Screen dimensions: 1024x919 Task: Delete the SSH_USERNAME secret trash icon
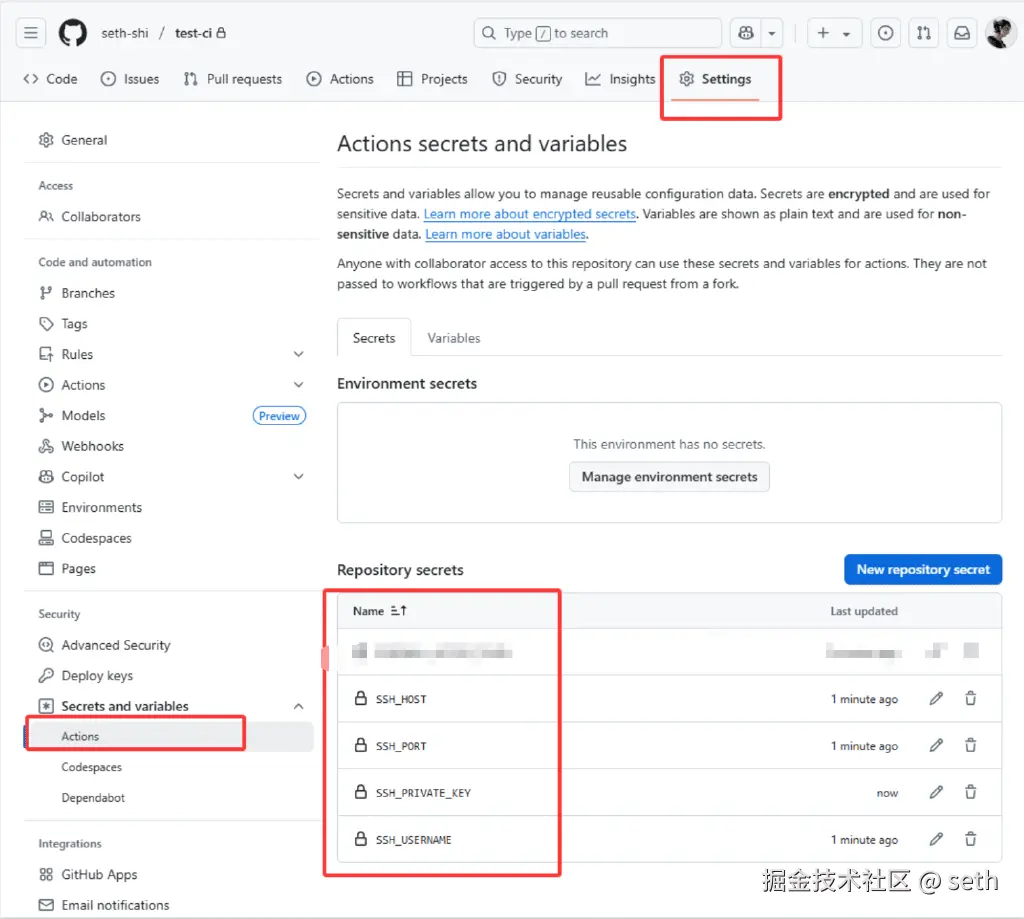point(970,839)
